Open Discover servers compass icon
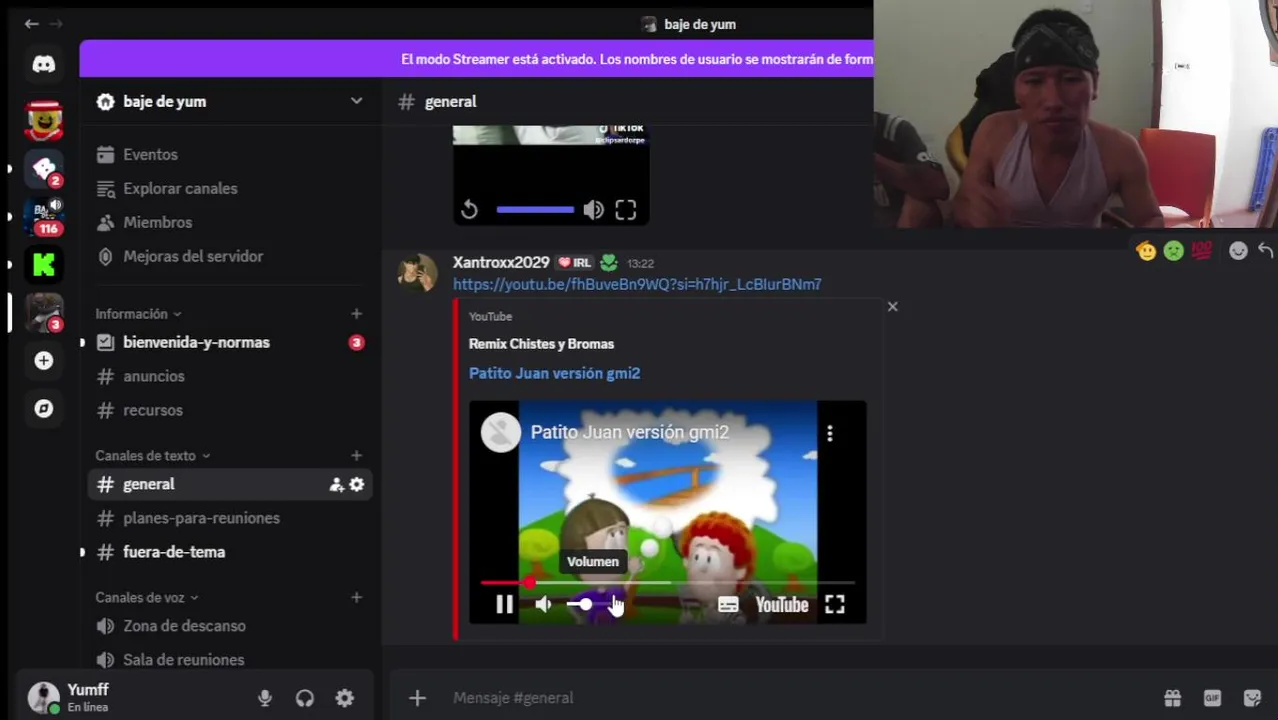The width and height of the screenshot is (1278, 720). pos(43,408)
